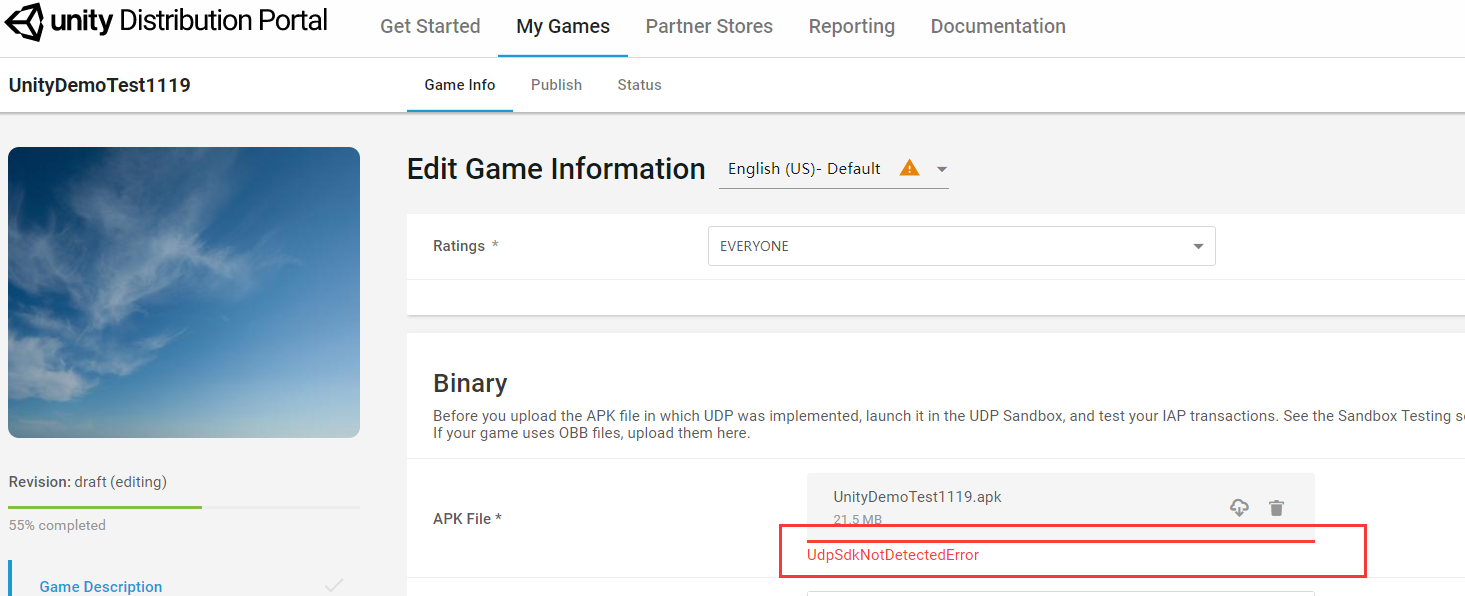Switch to the Publish tab
Image resolution: width=1465 pixels, height=596 pixels.
pyautogui.click(x=556, y=85)
